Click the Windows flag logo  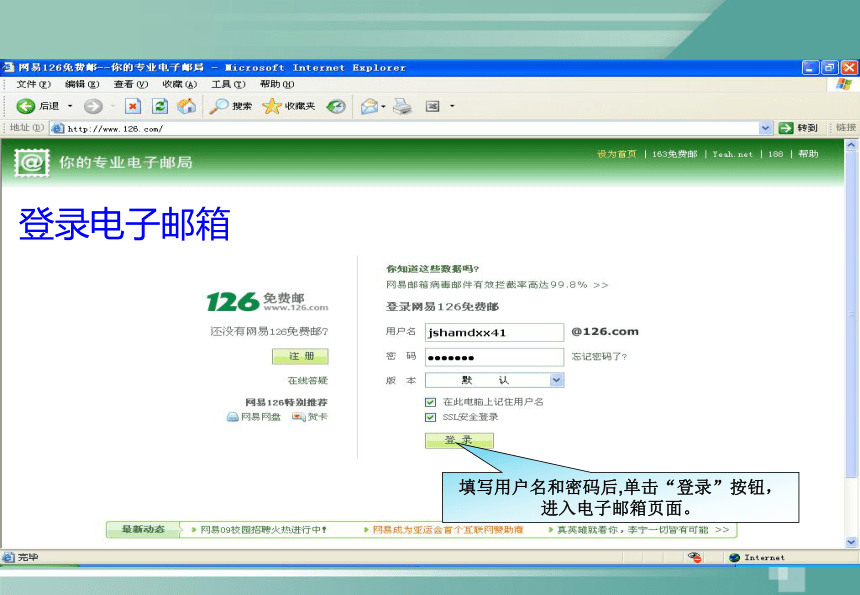point(844,84)
